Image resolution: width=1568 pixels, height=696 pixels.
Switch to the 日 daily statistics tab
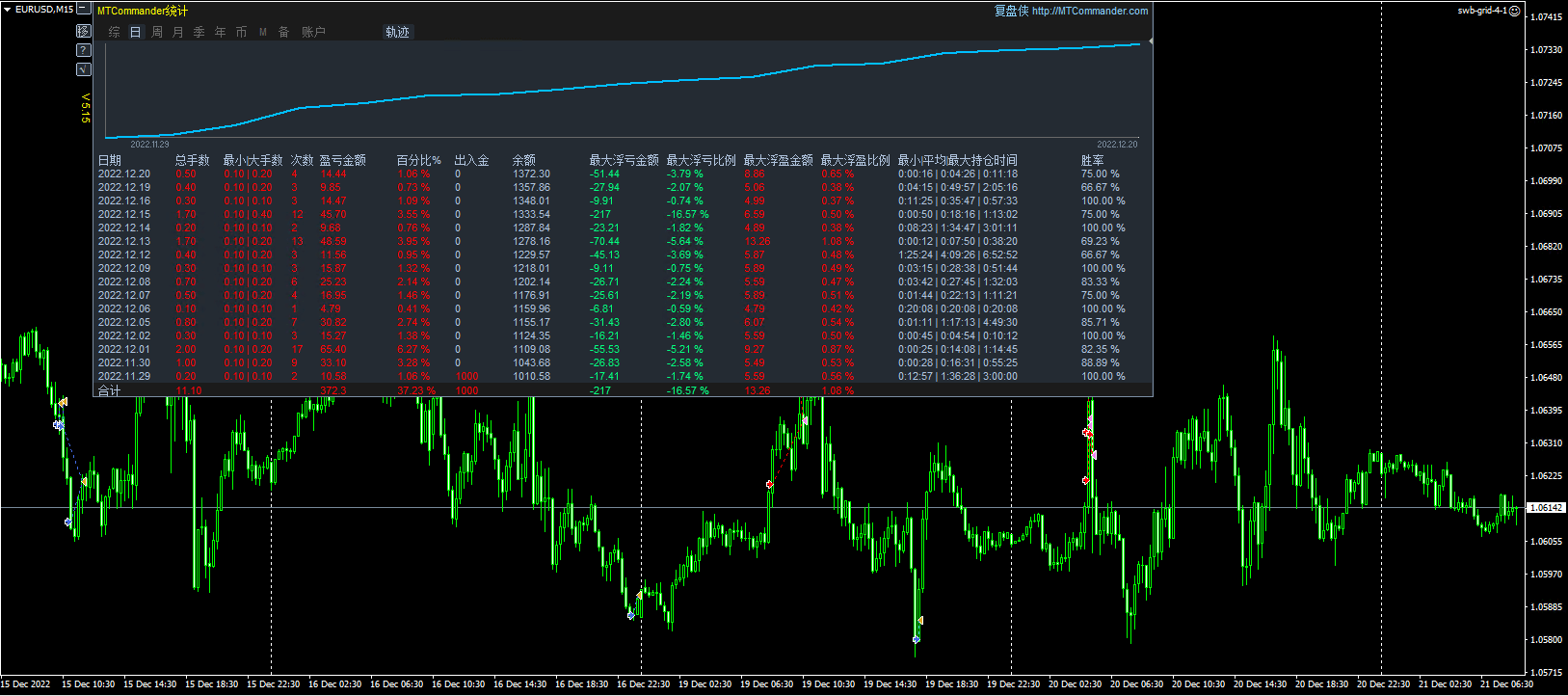(x=136, y=32)
